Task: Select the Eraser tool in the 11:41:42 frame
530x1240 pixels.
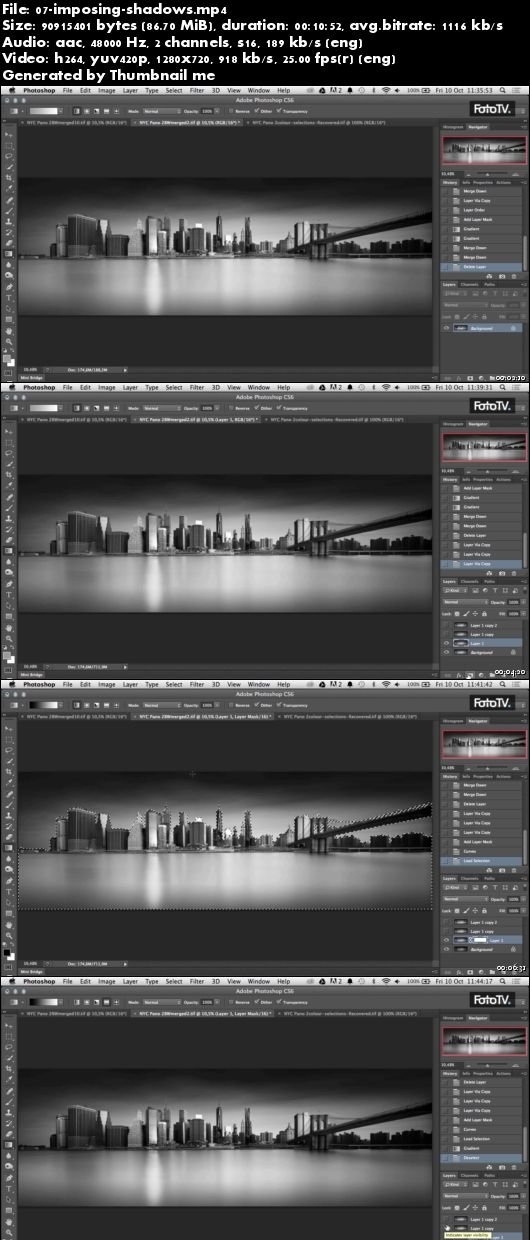Action: point(9,837)
